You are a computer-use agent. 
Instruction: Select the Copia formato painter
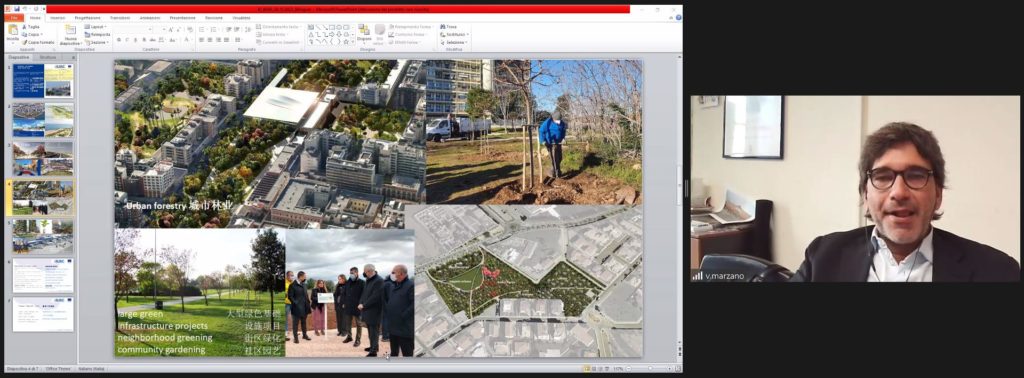coord(39,42)
